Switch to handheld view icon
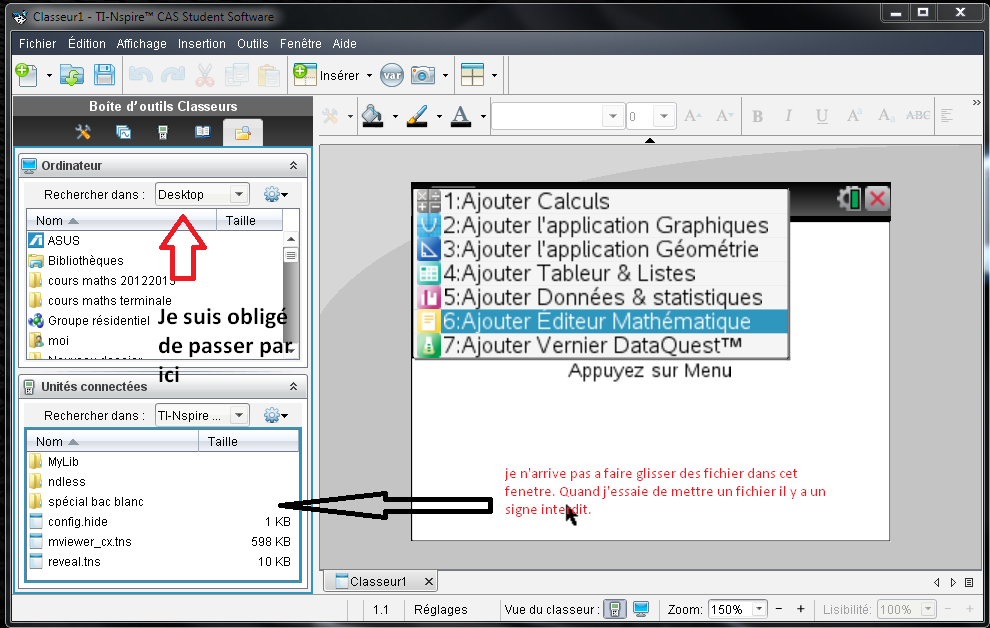Image resolution: width=990 pixels, height=628 pixels. pyautogui.click(x=614, y=609)
